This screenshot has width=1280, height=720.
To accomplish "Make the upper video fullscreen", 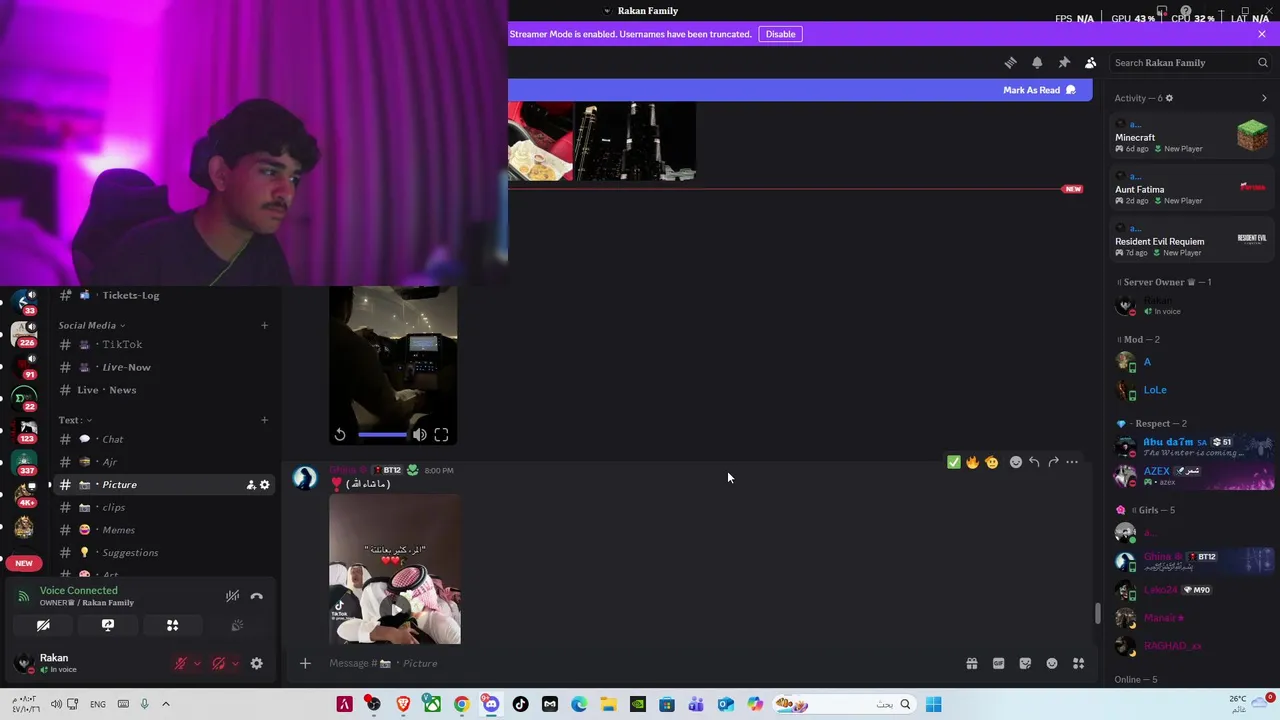I will click(441, 434).
